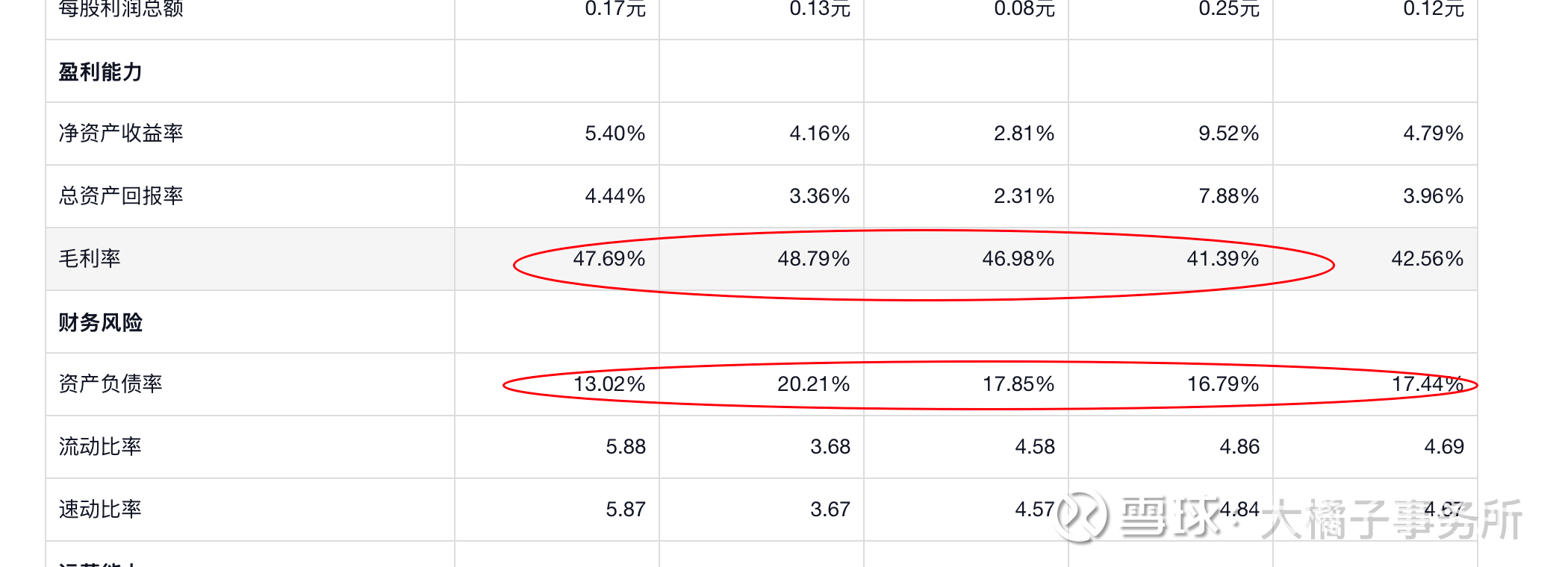
Task: Click the 9.52% return on equity value
Action: click(1228, 134)
